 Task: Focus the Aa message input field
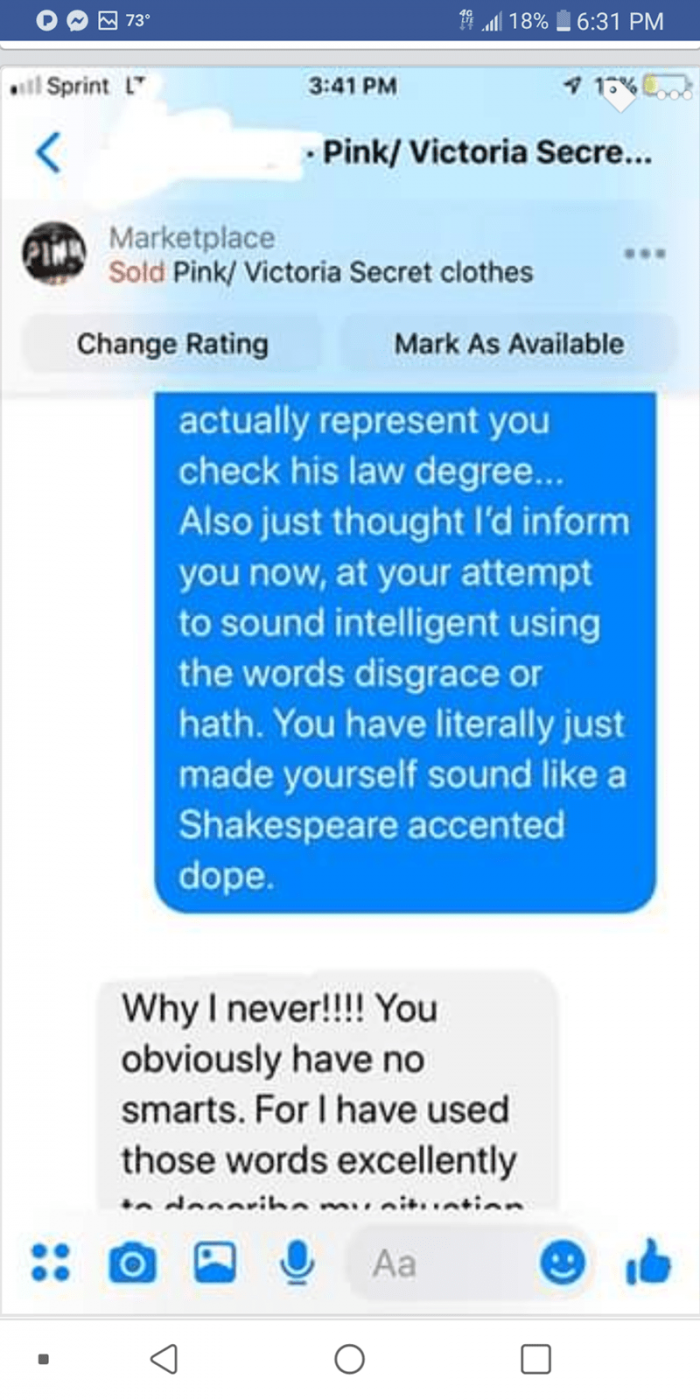click(440, 1263)
